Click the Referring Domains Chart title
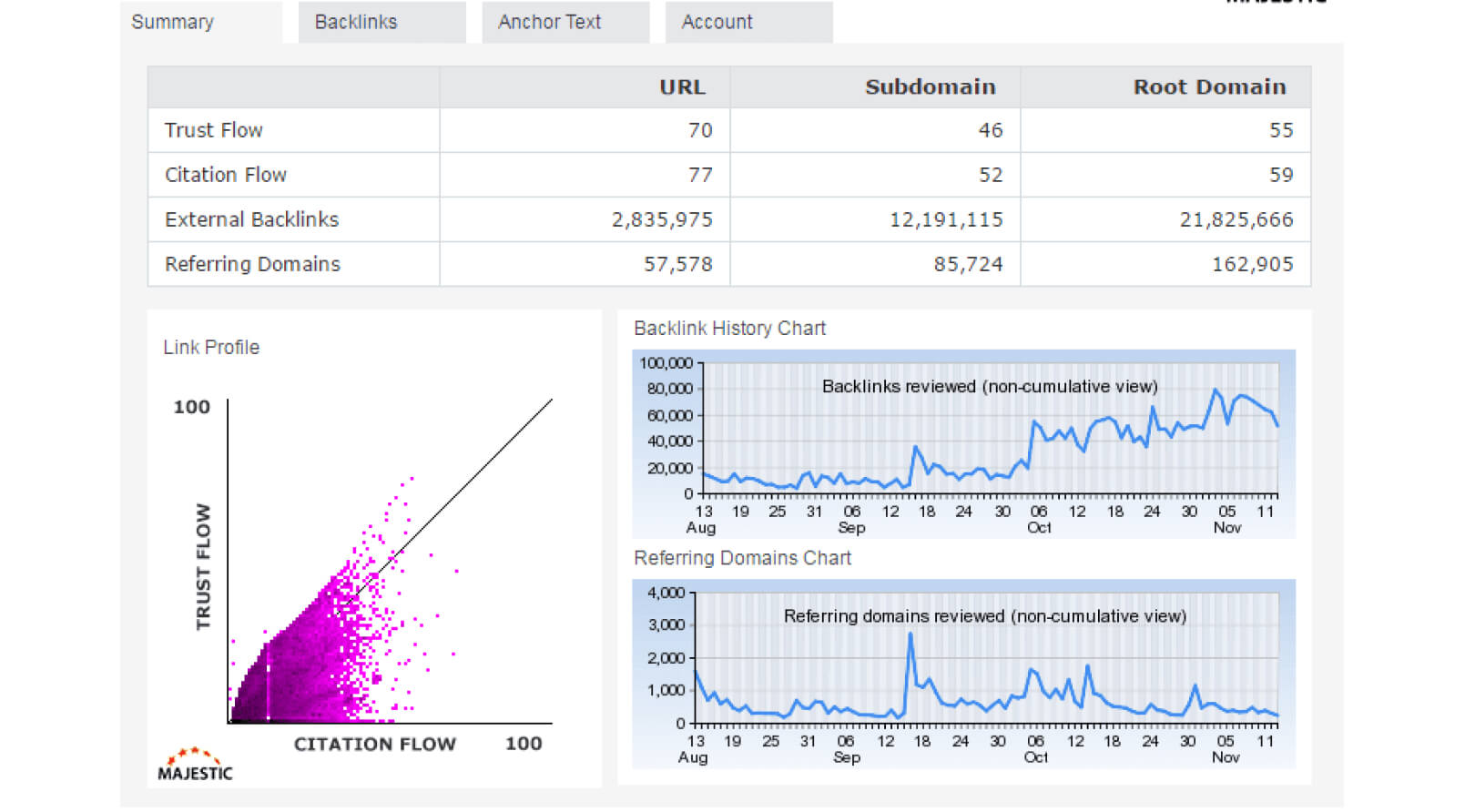The image size is (1475, 812). pos(742,558)
